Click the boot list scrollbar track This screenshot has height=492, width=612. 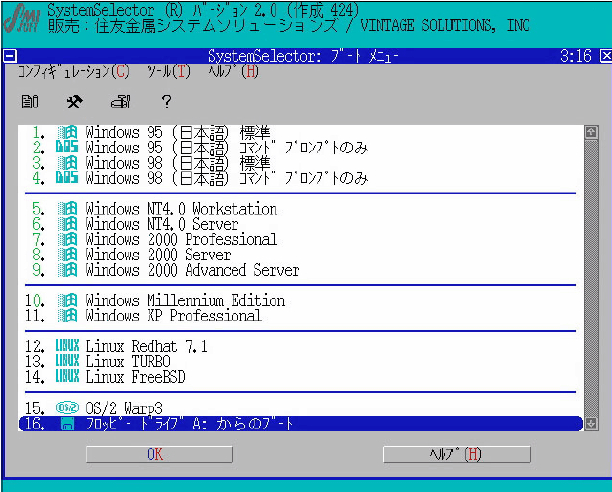[x=591, y=278]
